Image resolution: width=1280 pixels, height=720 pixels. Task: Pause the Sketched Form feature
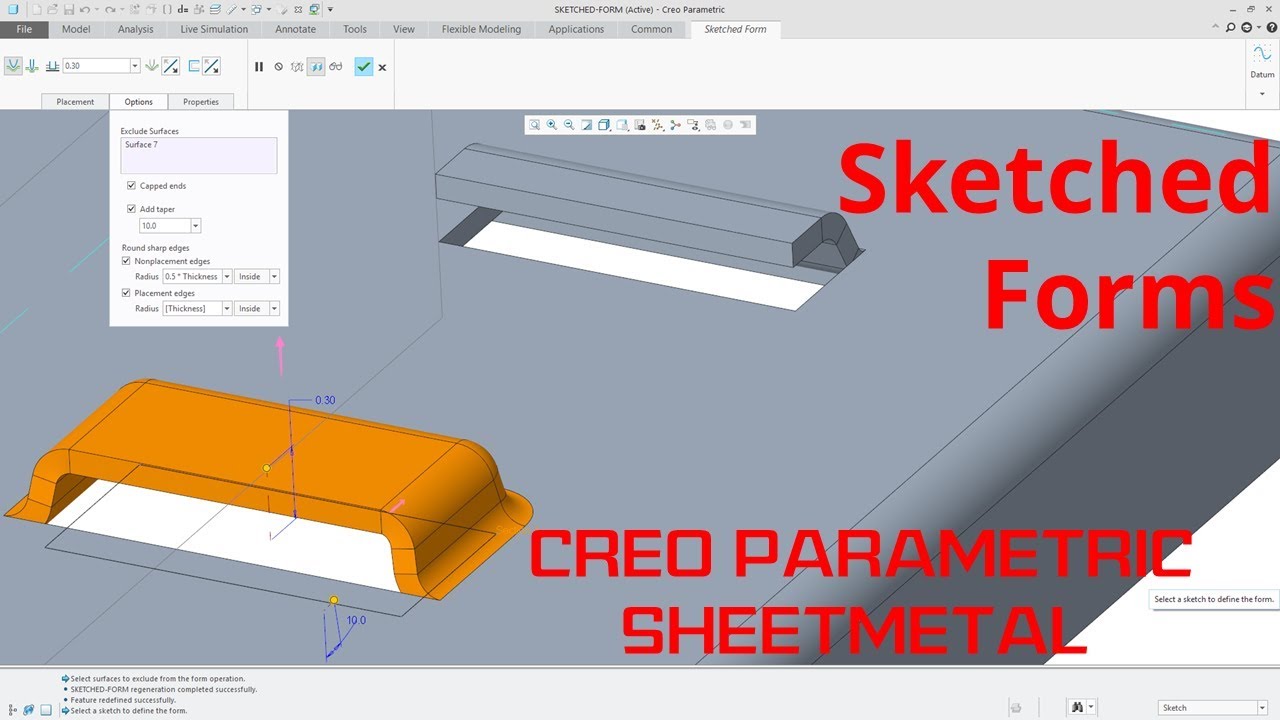tap(259, 67)
